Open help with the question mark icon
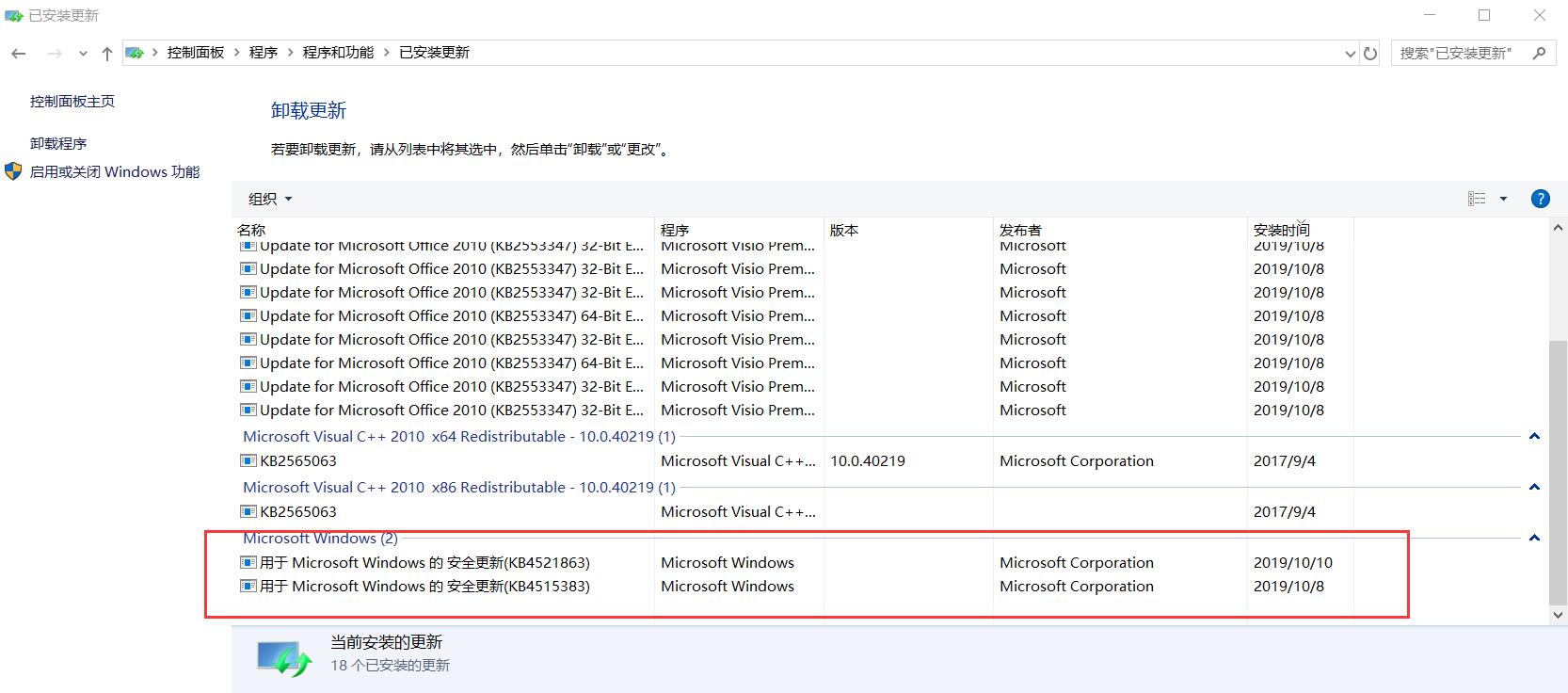The image size is (1568, 693). (1540, 199)
